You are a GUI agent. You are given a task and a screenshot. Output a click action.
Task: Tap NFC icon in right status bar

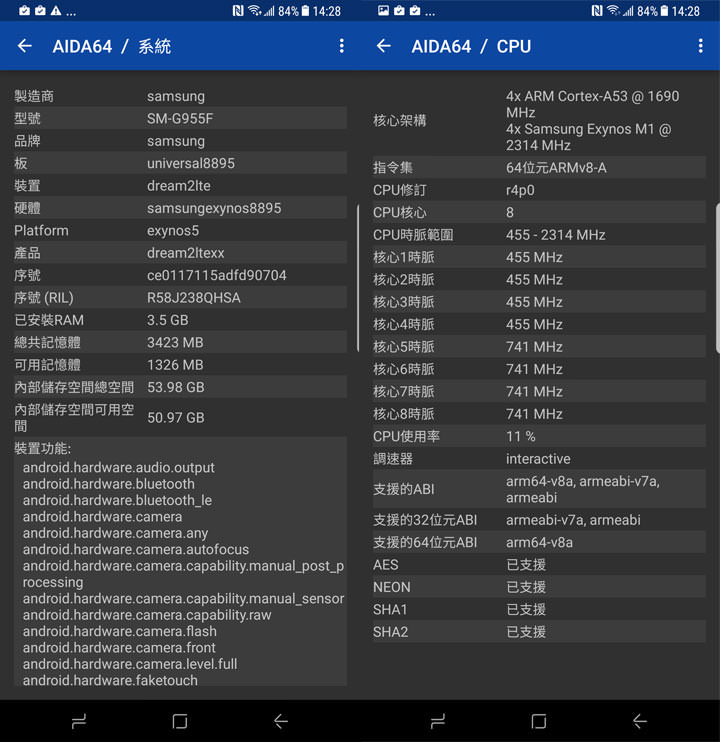597,11
